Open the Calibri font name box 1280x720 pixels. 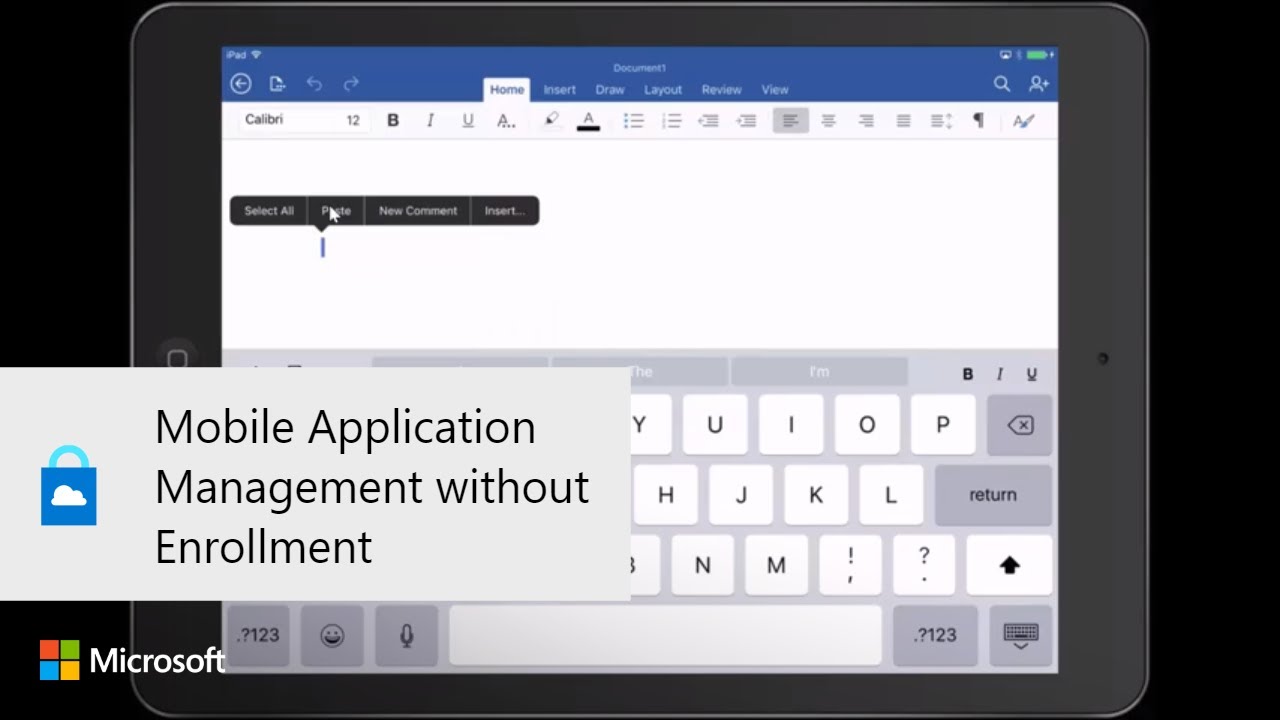[290, 120]
